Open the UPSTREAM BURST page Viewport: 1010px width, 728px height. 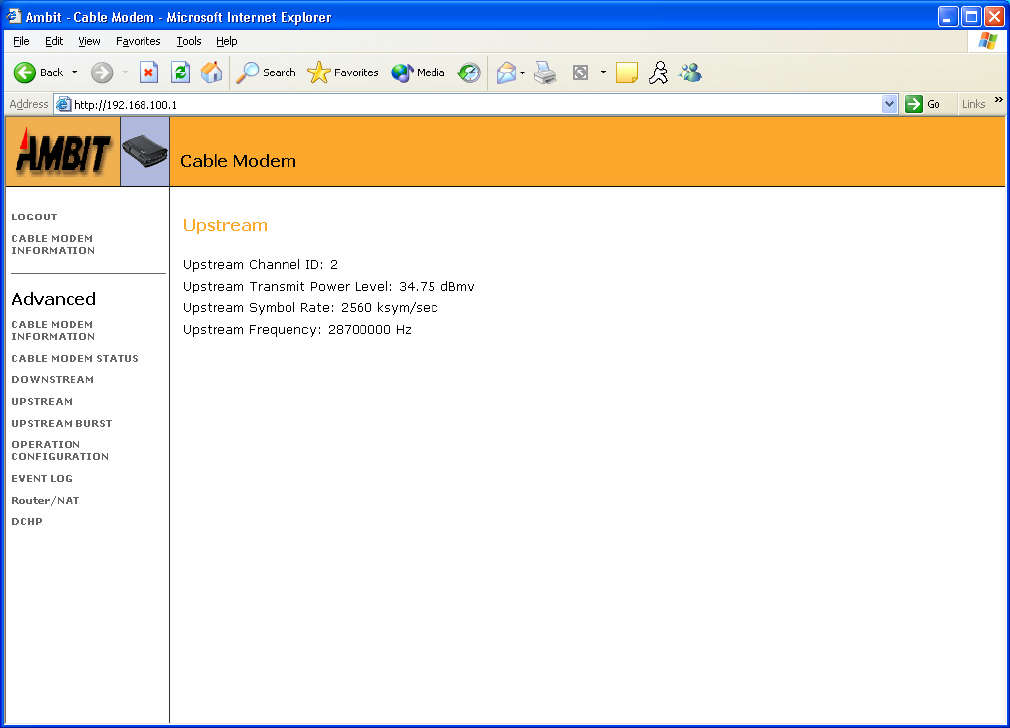click(62, 423)
